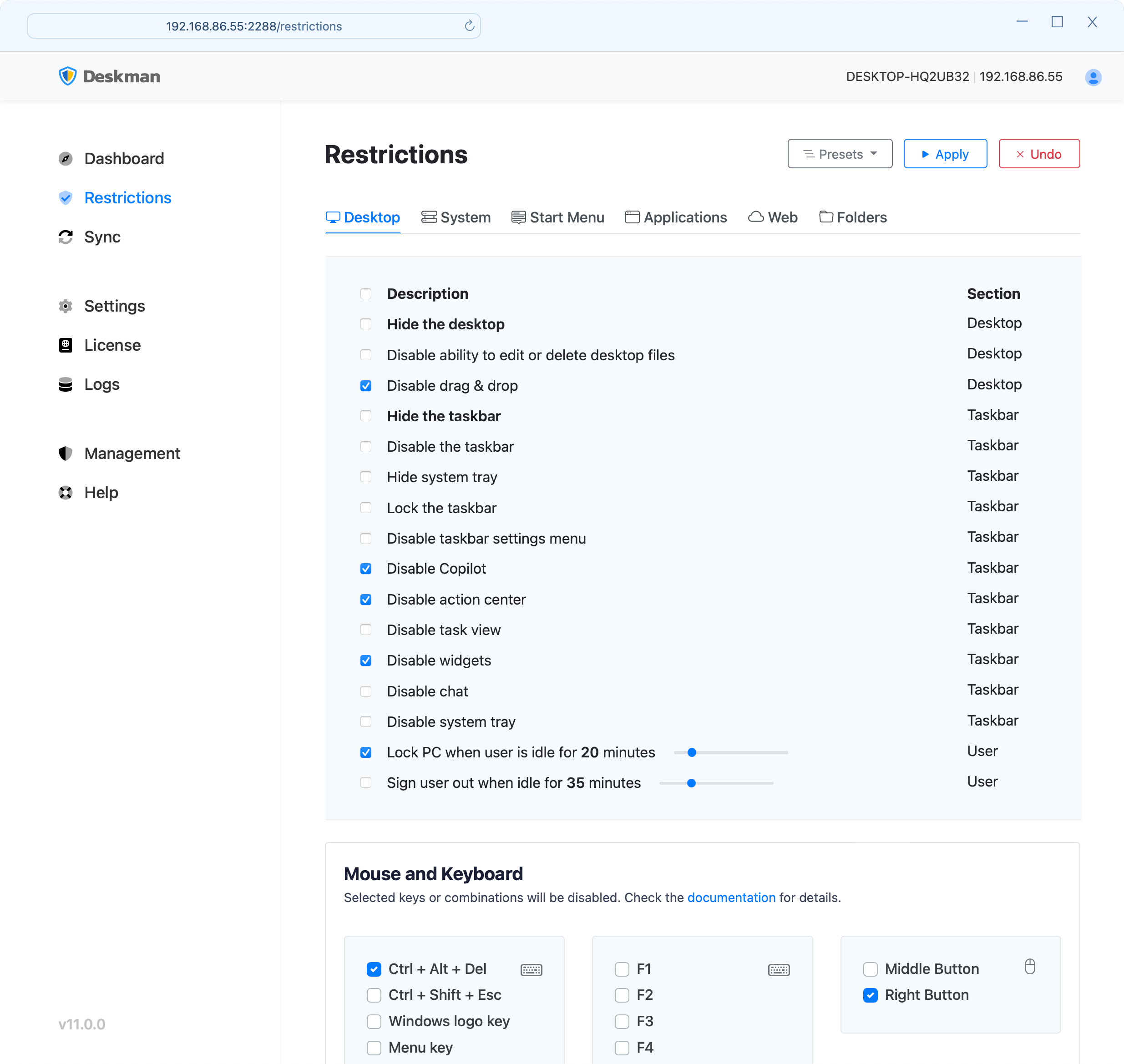Image resolution: width=1124 pixels, height=1064 pixels.
Task: Enable Hide the desktop checkbox
Action: pos(366,324)
